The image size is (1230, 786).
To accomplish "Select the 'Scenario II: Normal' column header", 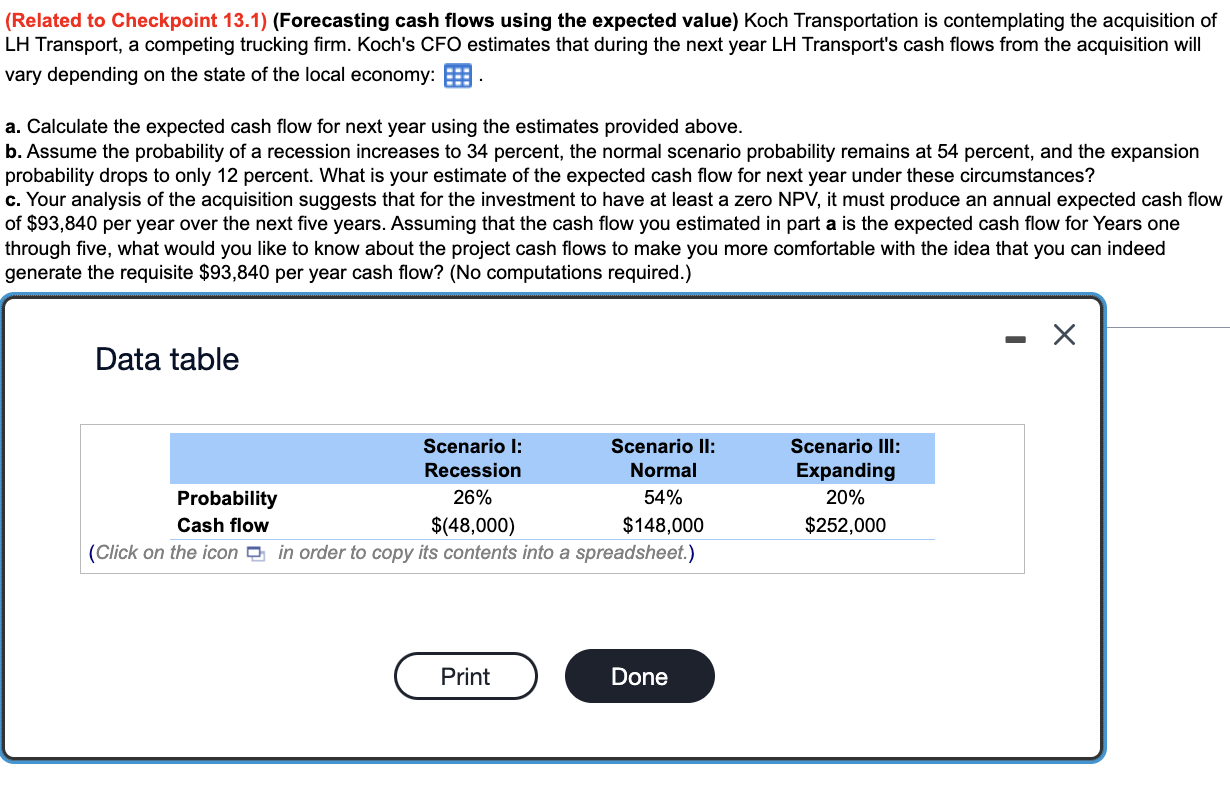I will 662,458.
